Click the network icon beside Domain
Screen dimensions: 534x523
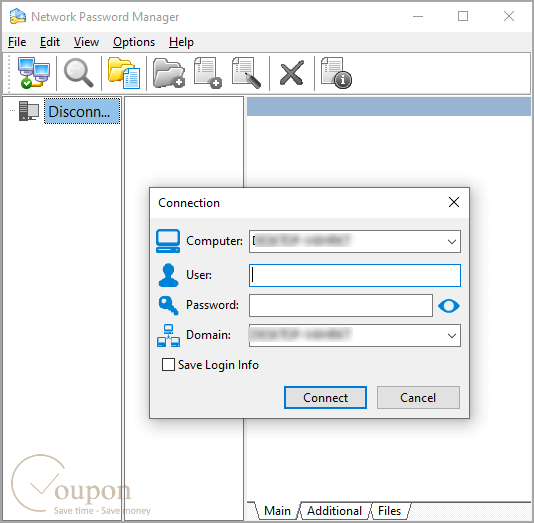[168, 335]
